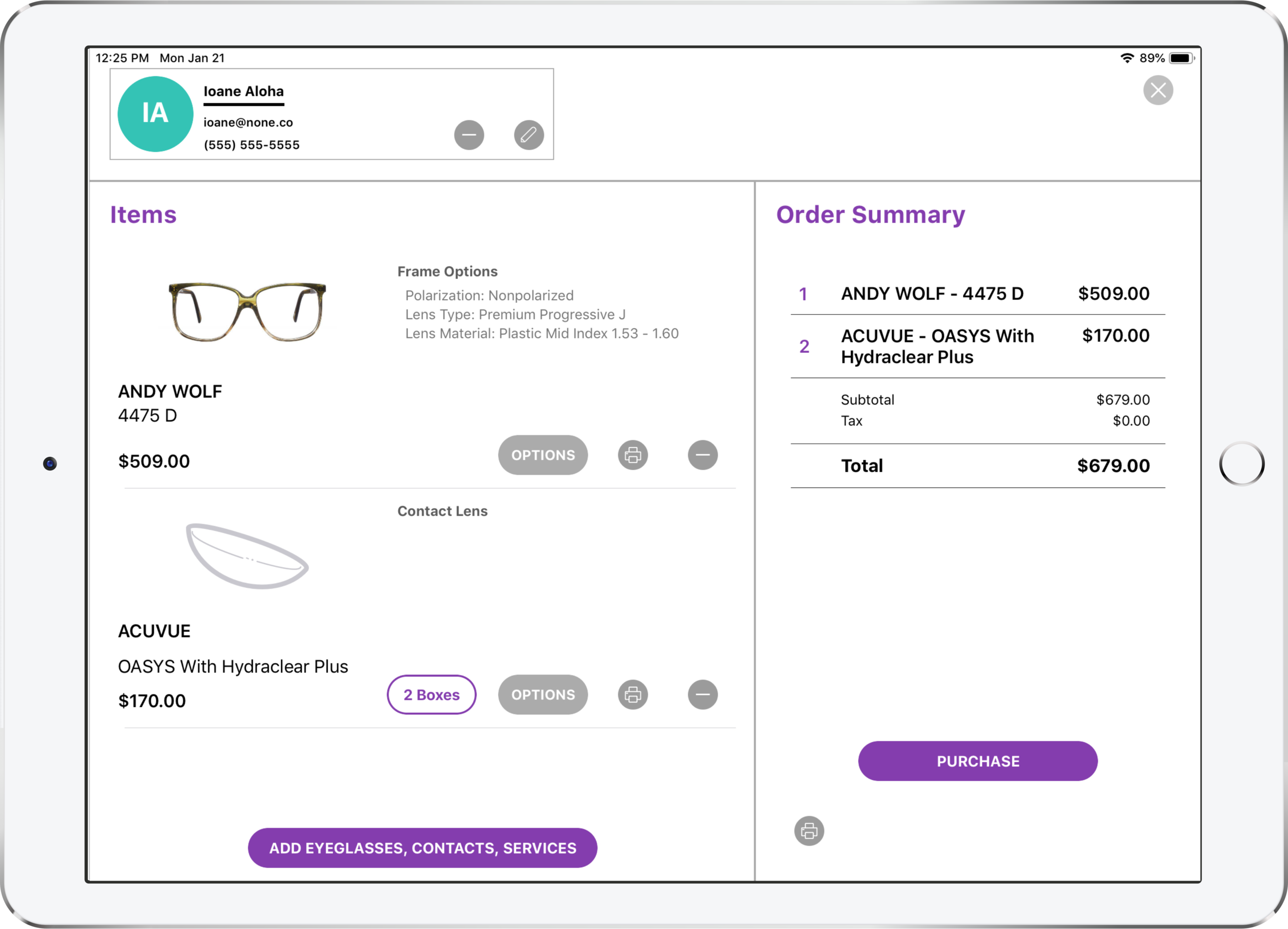Open the ANDY WOLF eyeglasses image
1288x929 pixels.
(x=248, y=312)
